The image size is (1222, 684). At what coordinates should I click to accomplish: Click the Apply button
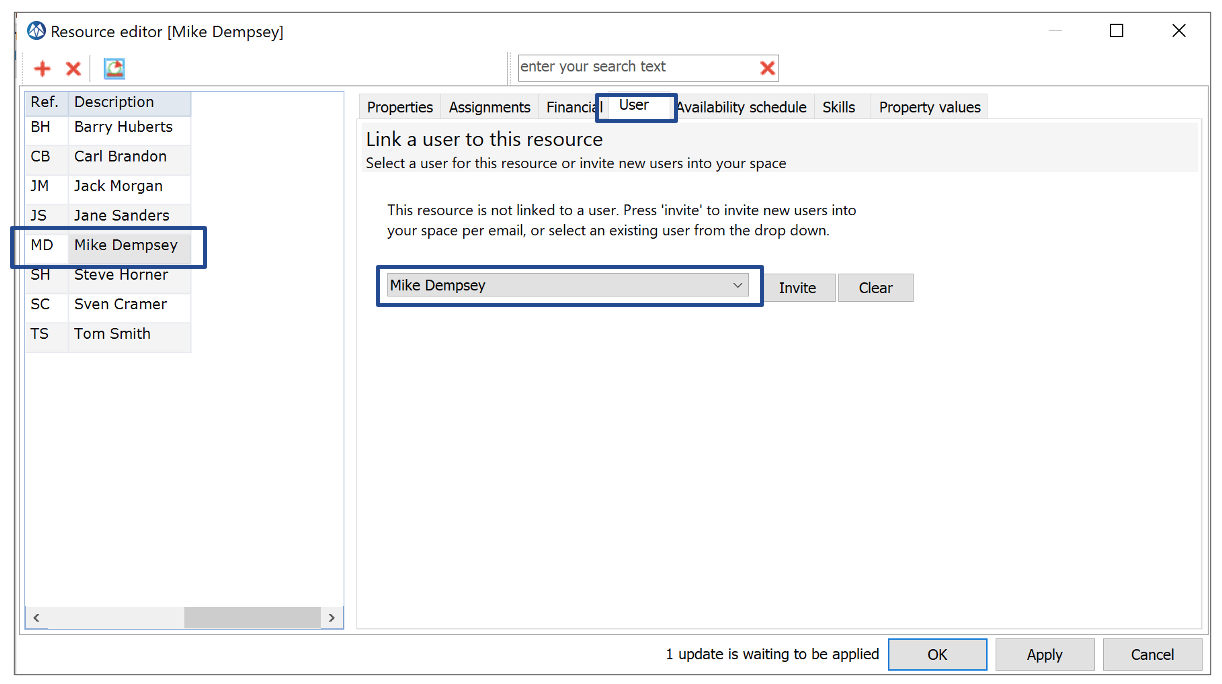click(1045, 655)
